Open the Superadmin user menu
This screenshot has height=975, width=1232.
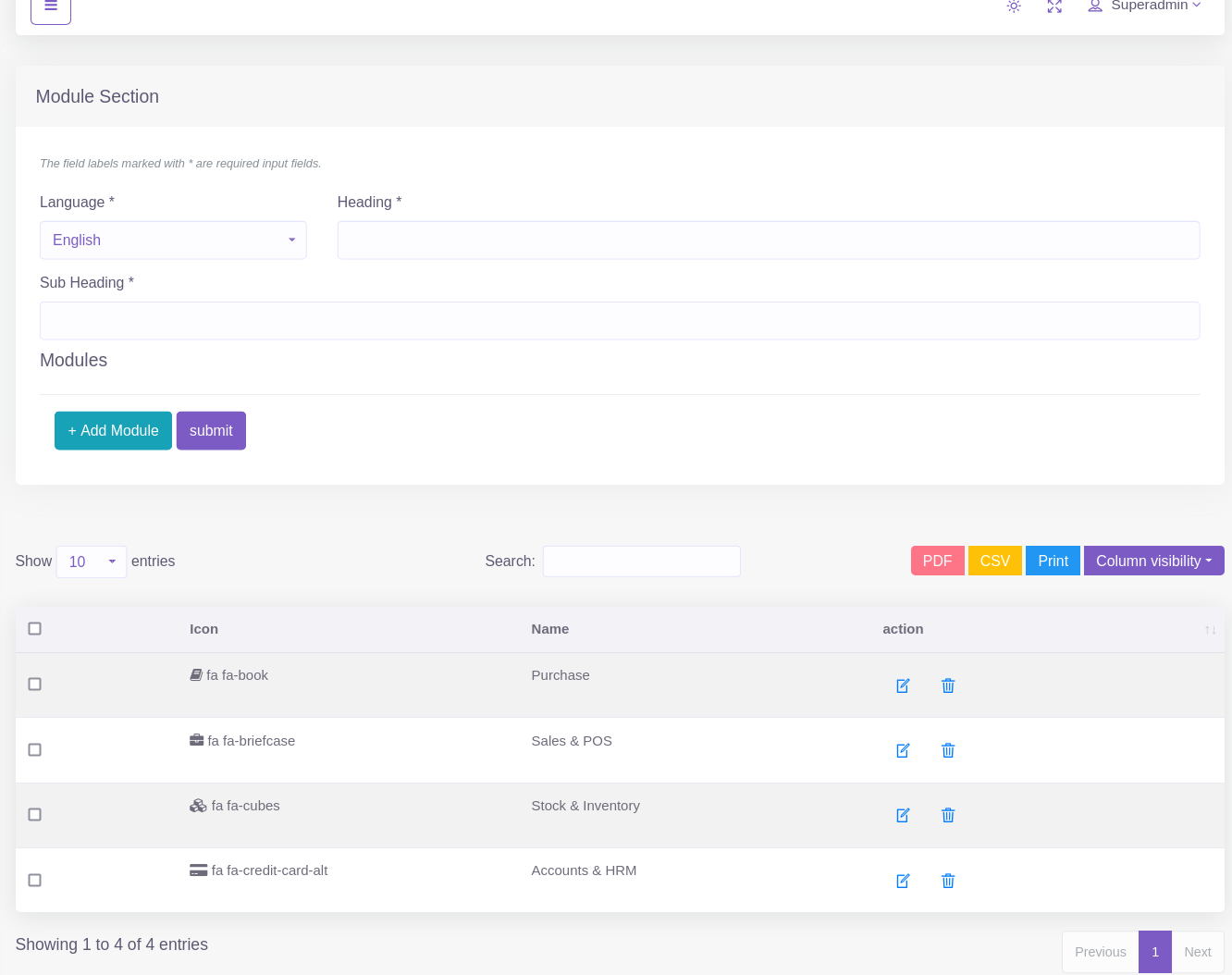point(1145,6)
